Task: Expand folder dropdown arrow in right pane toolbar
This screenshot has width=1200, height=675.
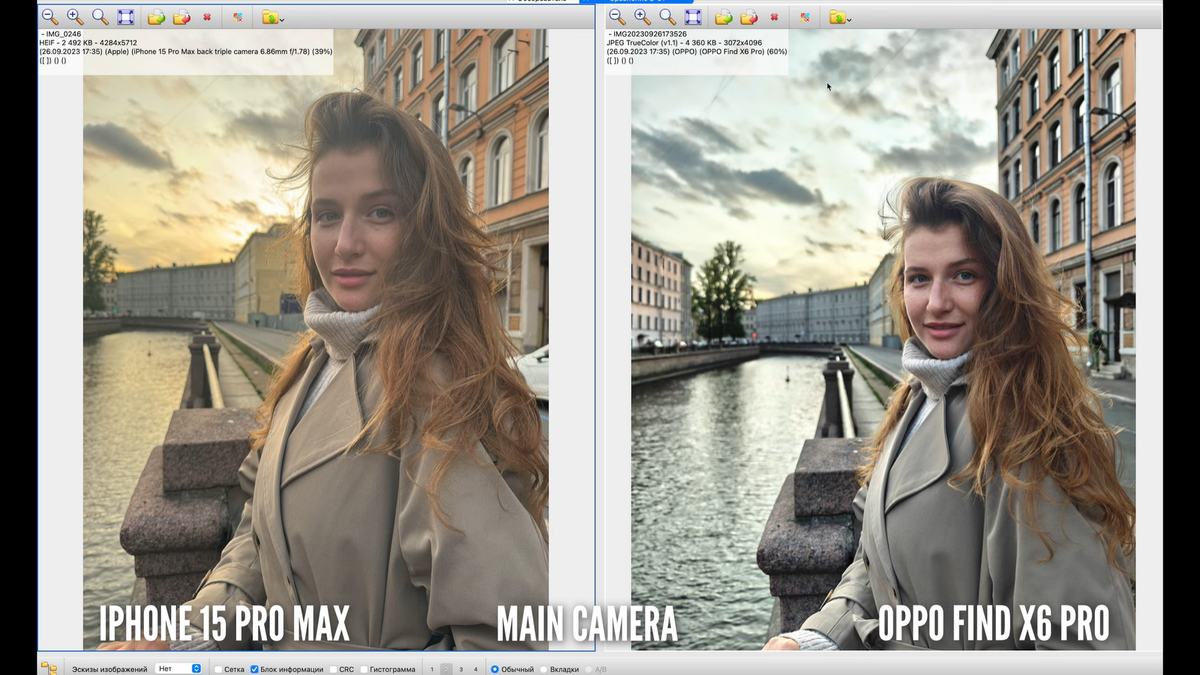Action: tap(849, 19)
